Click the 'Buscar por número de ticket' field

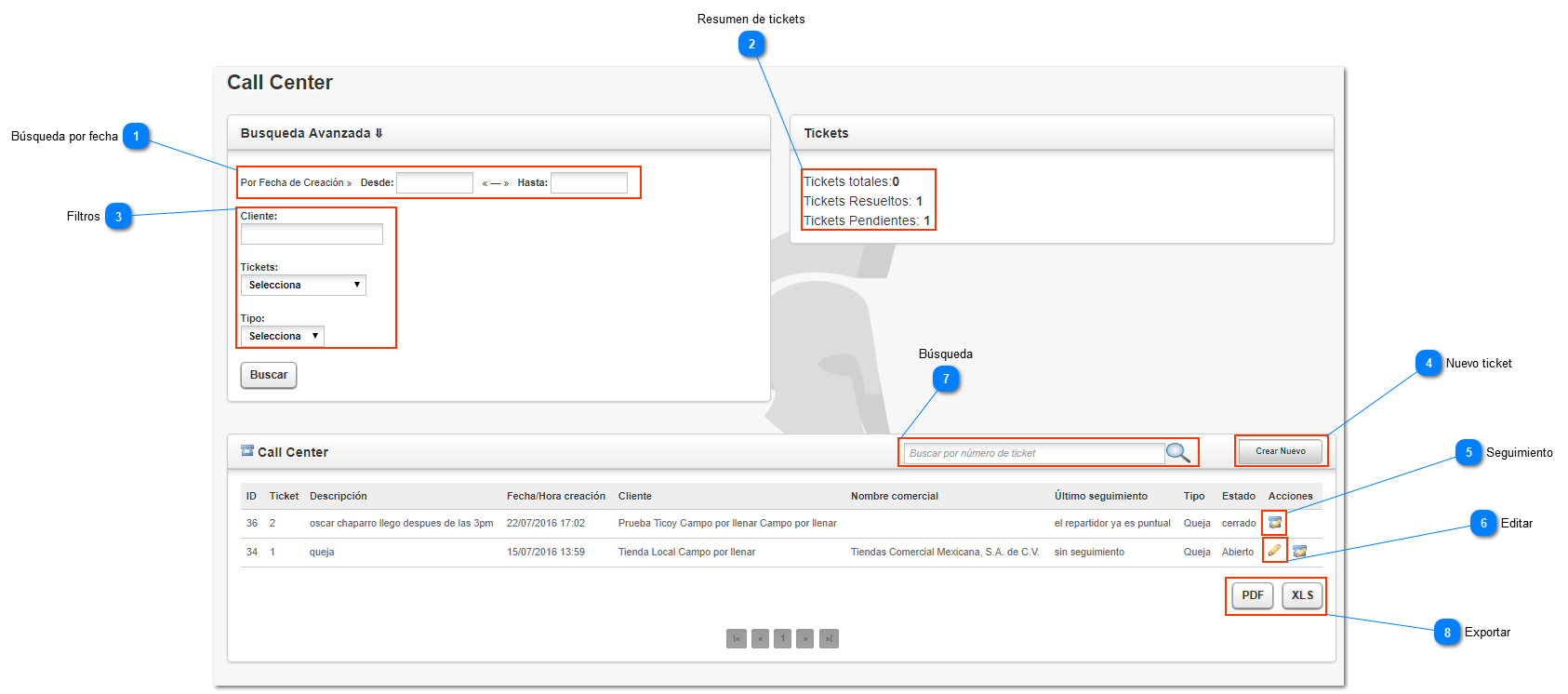(x=1034, y=453)
